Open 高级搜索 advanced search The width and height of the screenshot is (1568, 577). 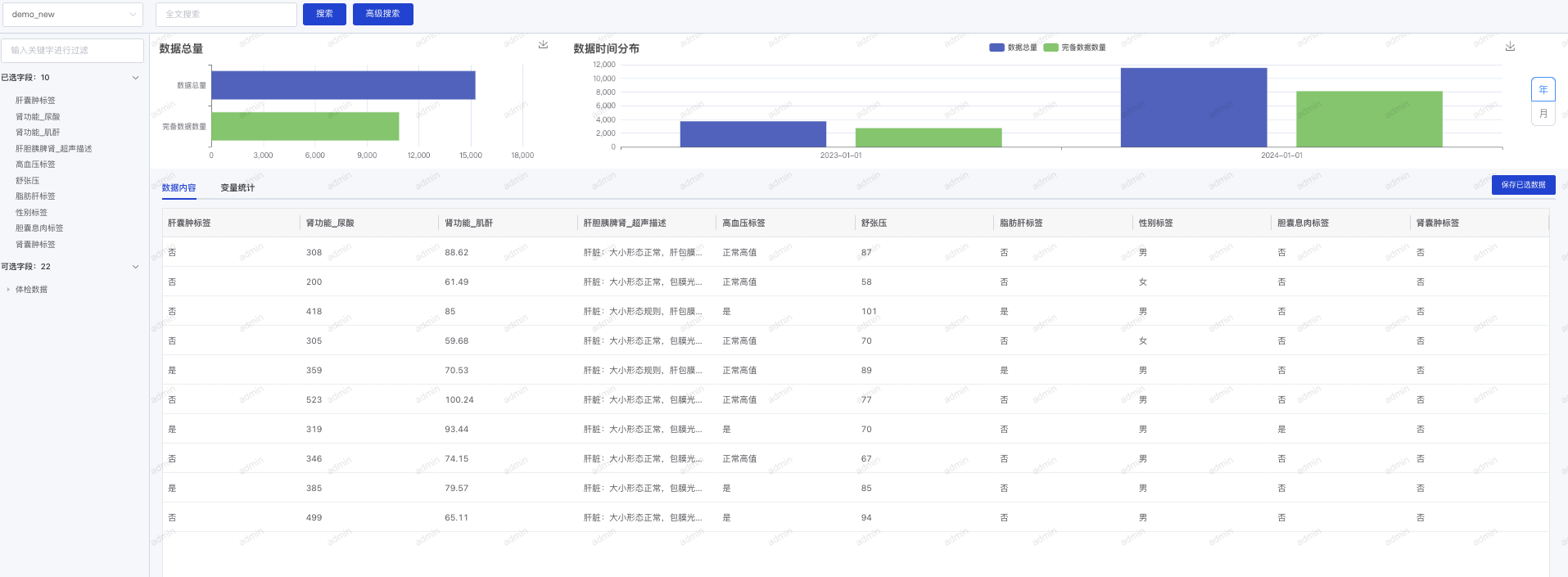point(382,14)
